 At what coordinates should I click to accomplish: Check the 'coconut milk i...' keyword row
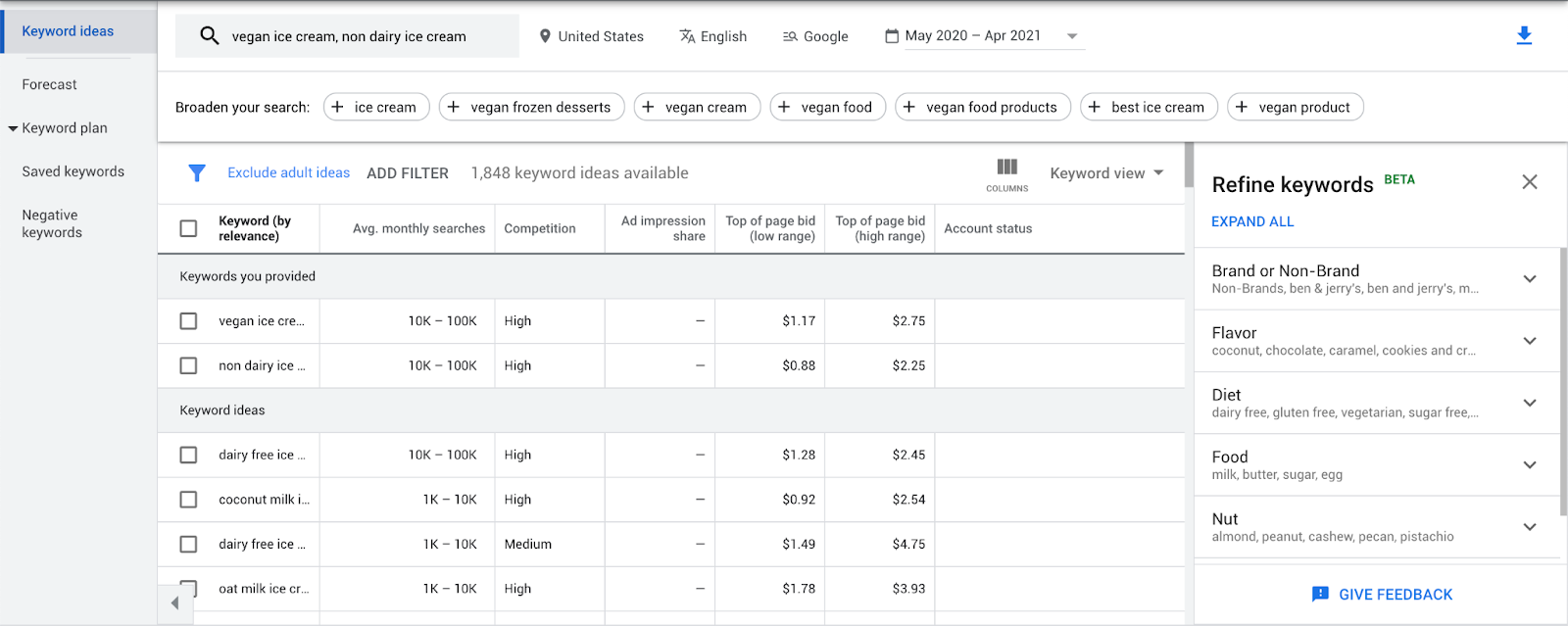pos(188,500)
